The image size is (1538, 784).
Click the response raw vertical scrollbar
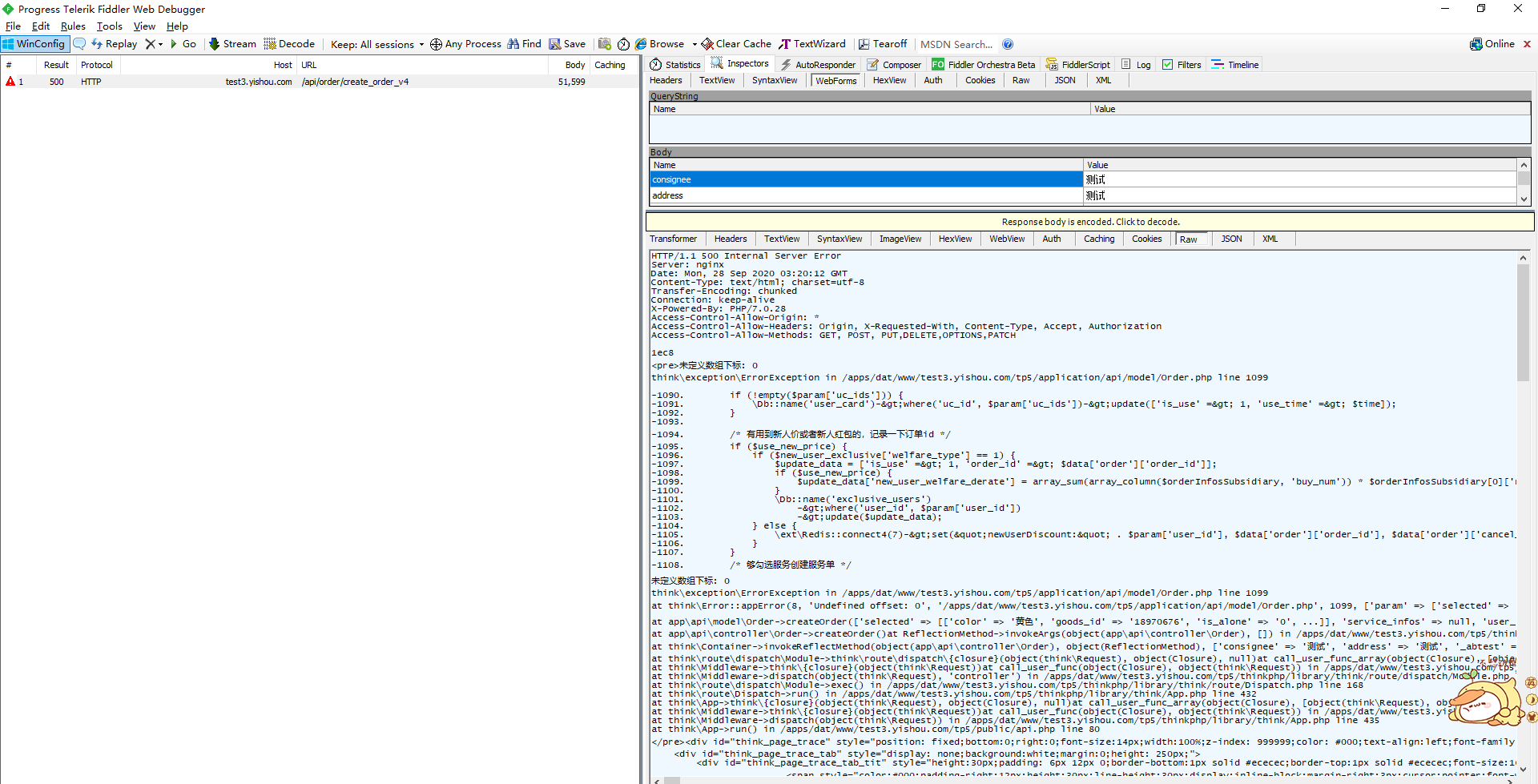click(1523, 323)
